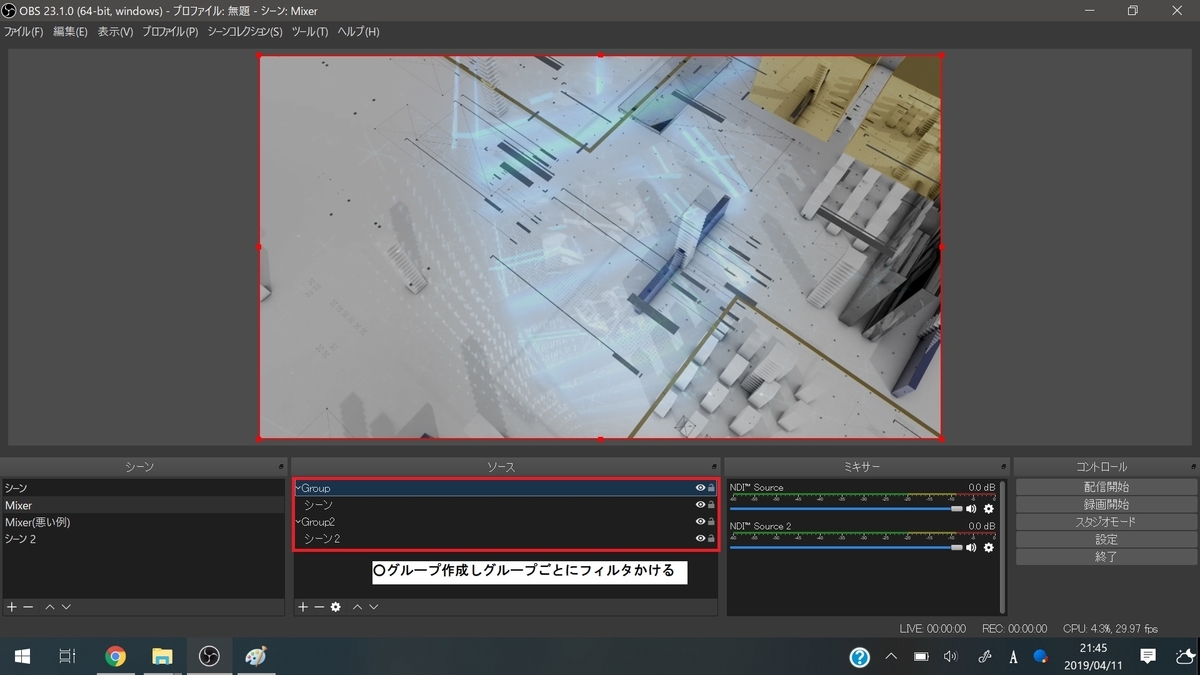
Task: Launch Google Chrome from the taskbar
Action: 115,656
